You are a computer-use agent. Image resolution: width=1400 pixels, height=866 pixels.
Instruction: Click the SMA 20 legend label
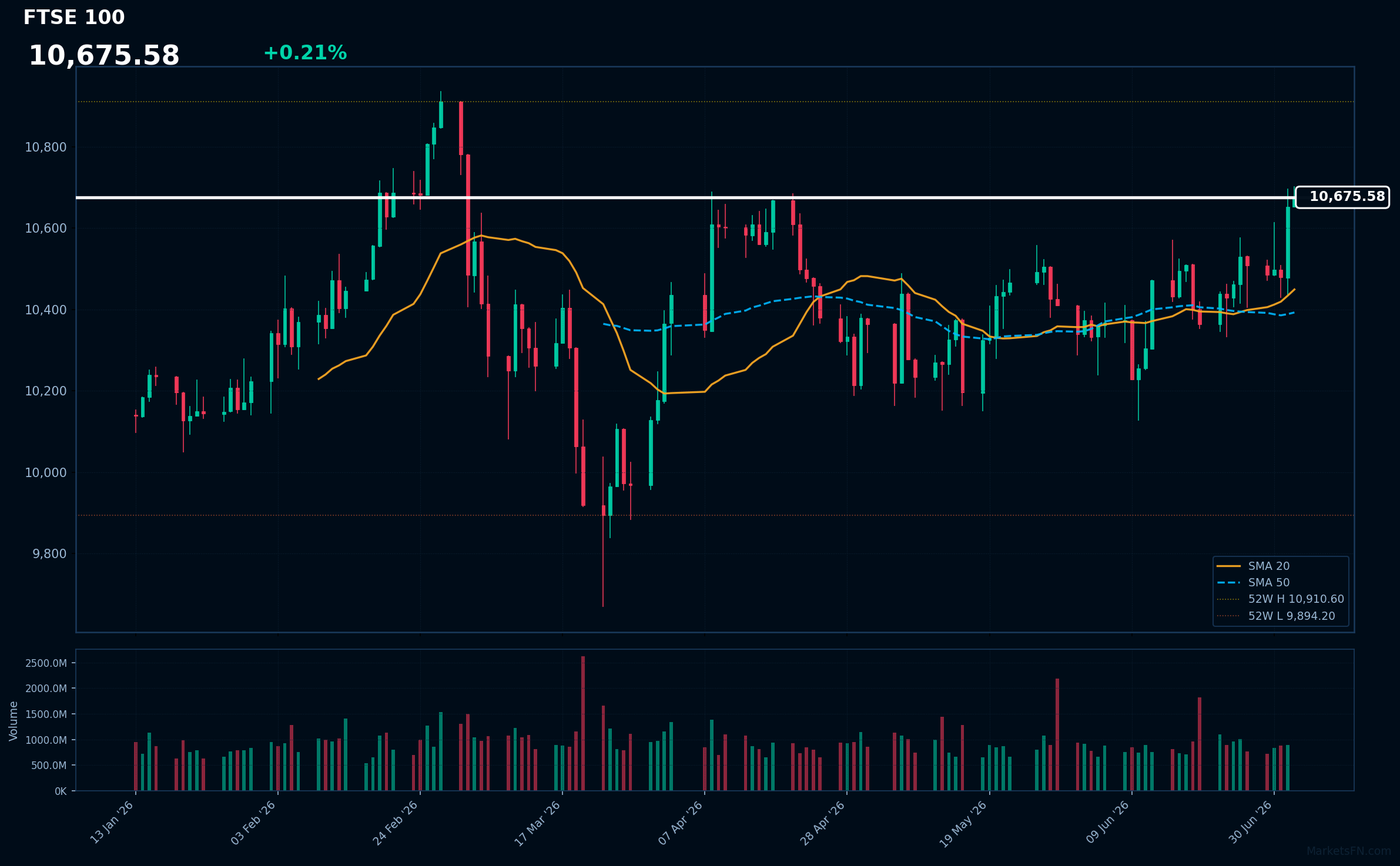1269,566
